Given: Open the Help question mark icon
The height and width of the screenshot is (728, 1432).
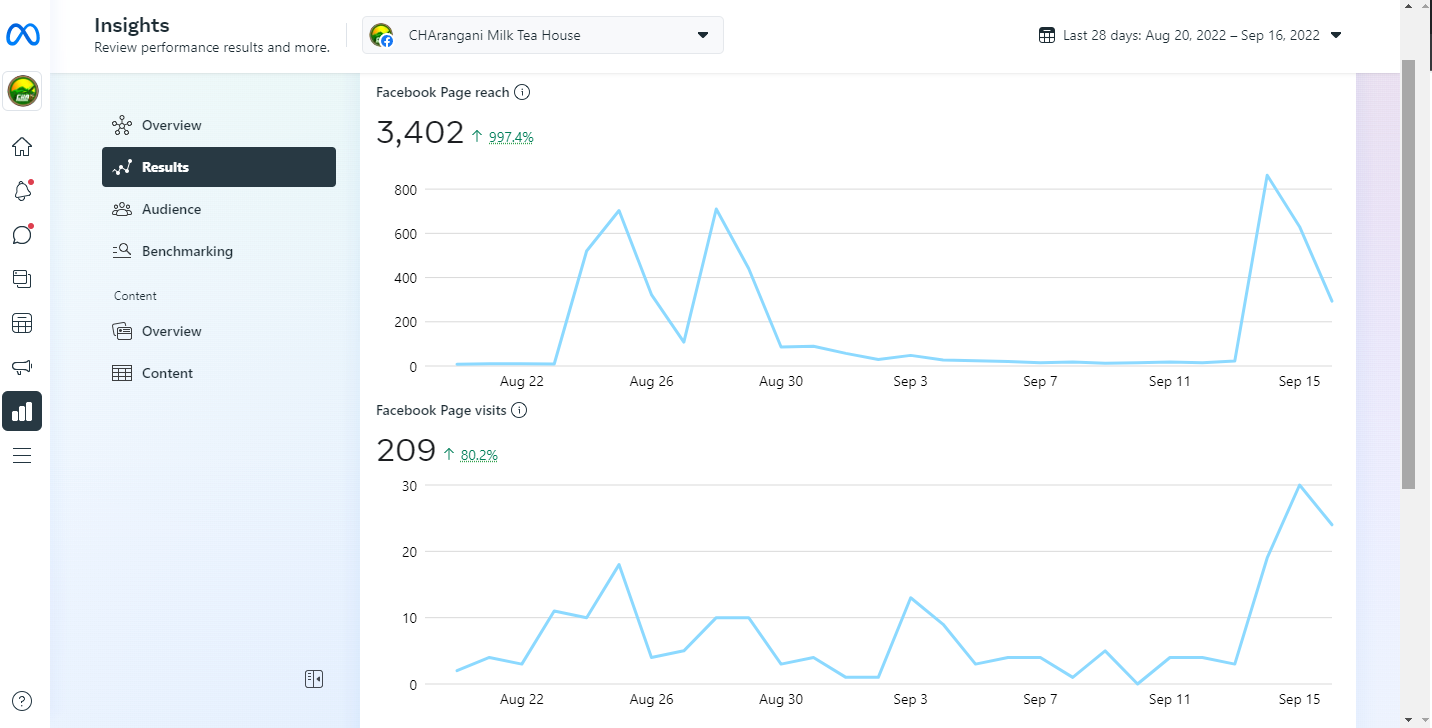Looking at the screenshot, I should coord(22,701).
